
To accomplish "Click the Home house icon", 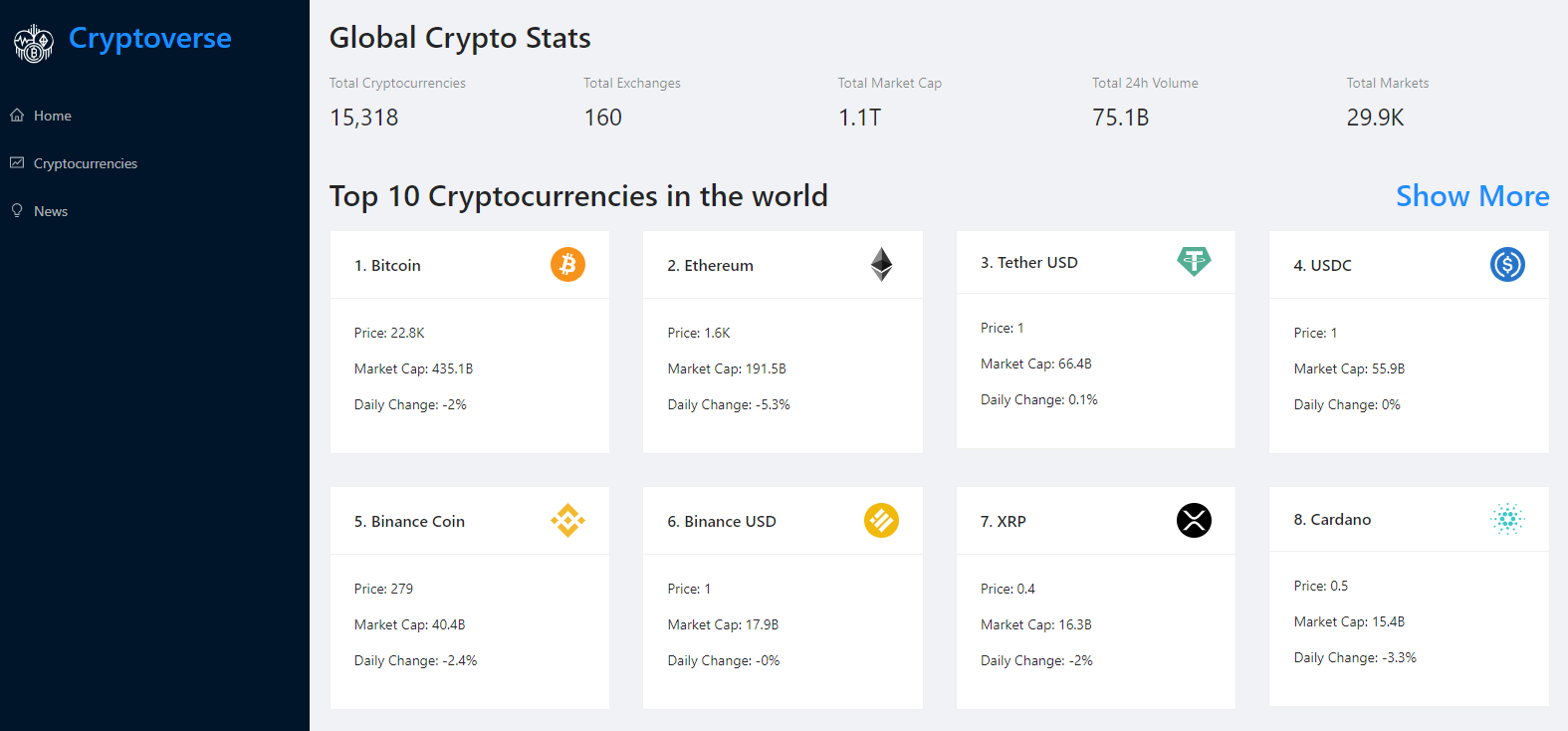I will coord(17,116).
